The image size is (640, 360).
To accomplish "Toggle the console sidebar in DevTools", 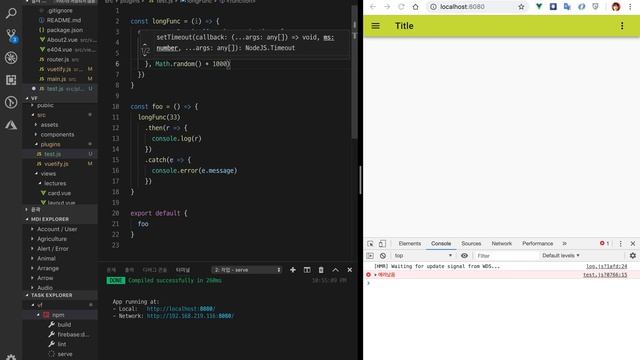I will coord(370,256).
